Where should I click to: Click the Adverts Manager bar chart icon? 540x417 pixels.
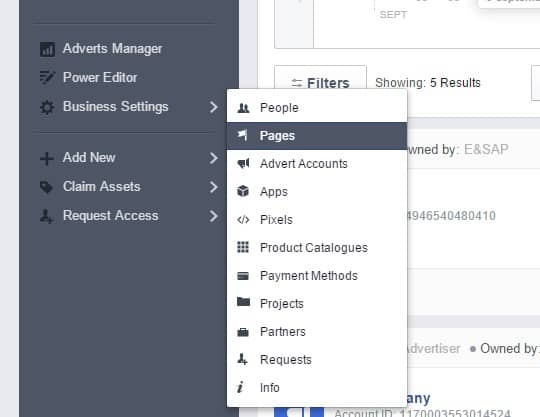47,49
